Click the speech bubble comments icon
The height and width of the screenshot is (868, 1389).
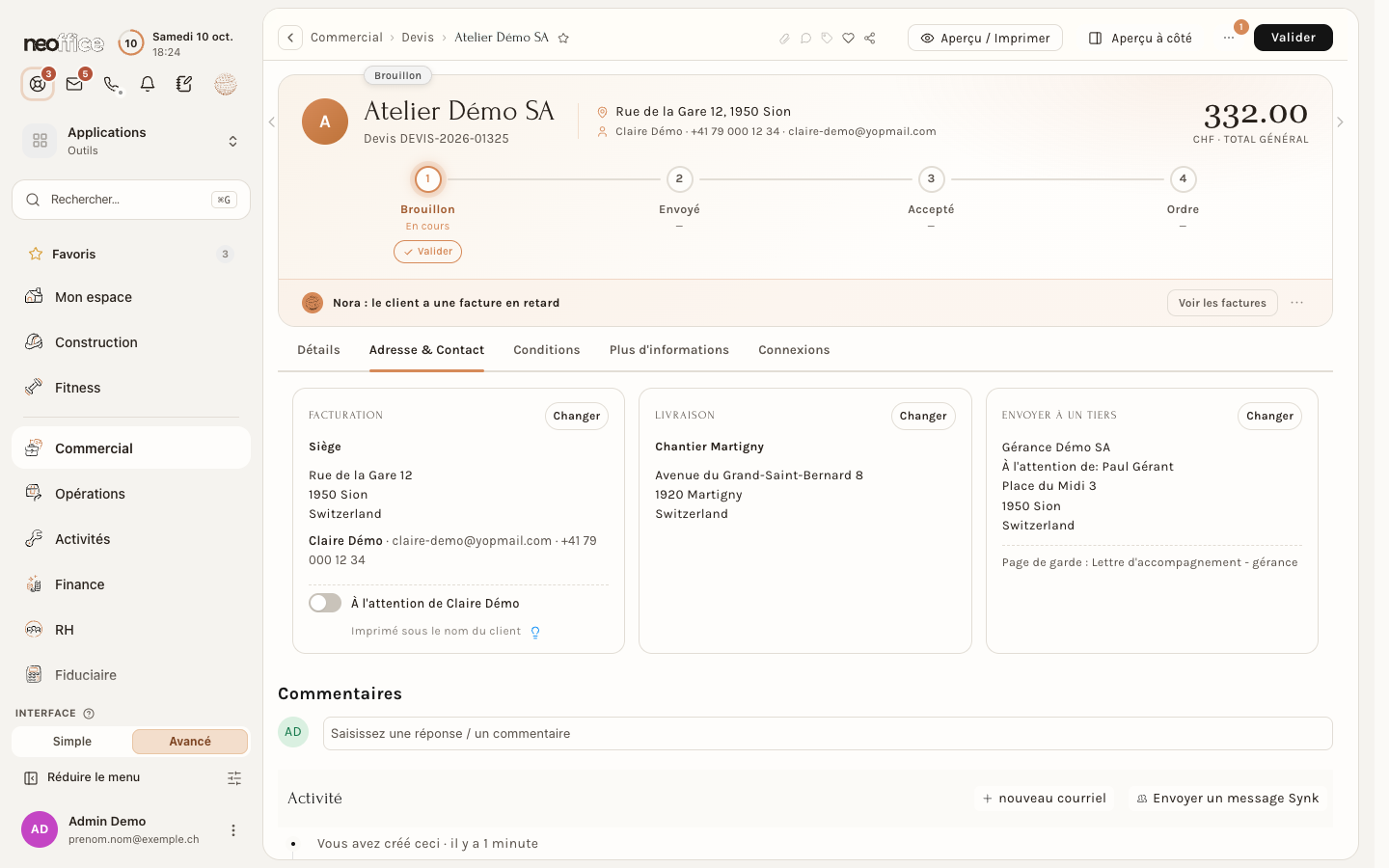coord(806,38)
